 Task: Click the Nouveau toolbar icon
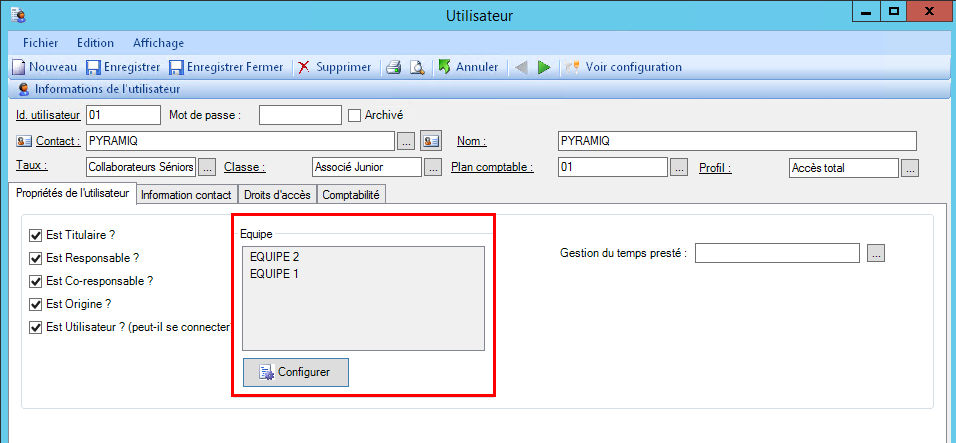19,67
